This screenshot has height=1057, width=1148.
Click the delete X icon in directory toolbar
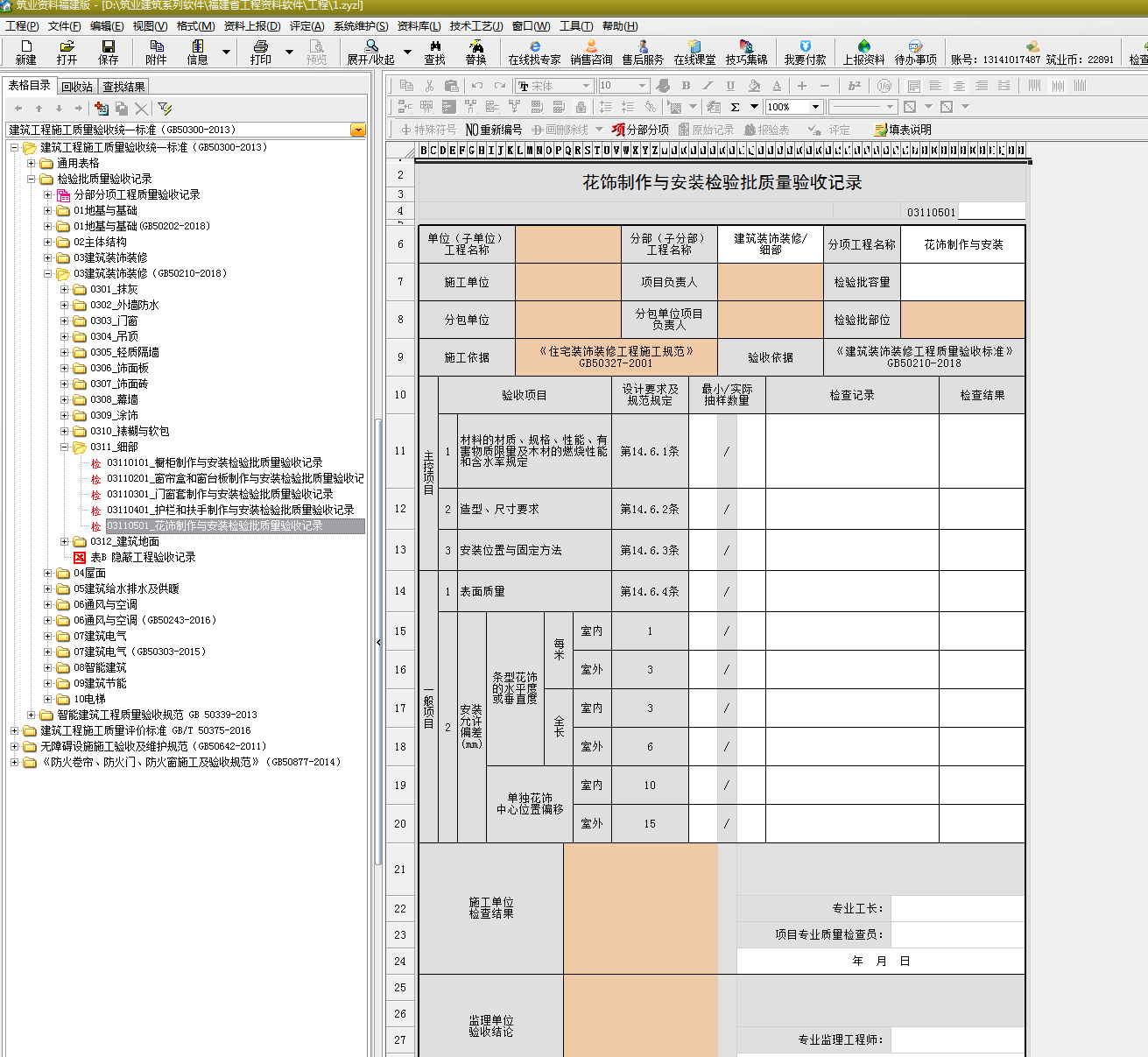[x=142, y=108]
